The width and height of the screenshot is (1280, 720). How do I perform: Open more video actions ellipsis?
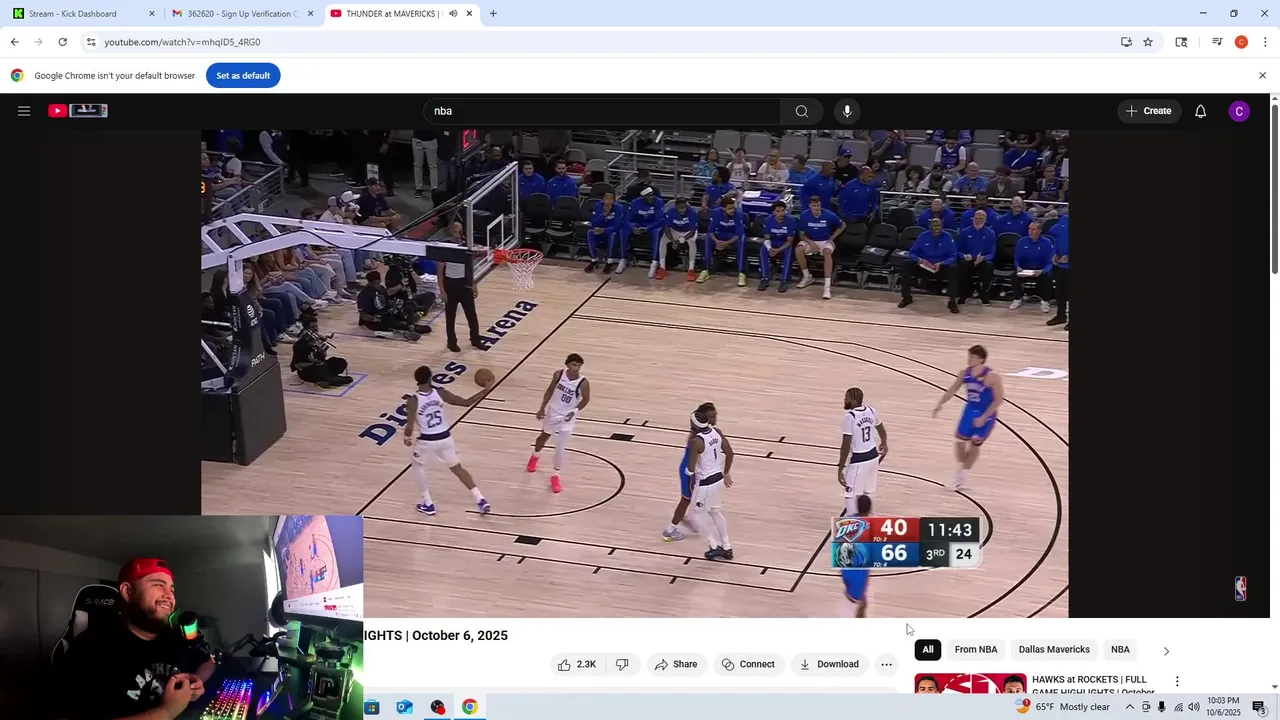tap(886, 664)
